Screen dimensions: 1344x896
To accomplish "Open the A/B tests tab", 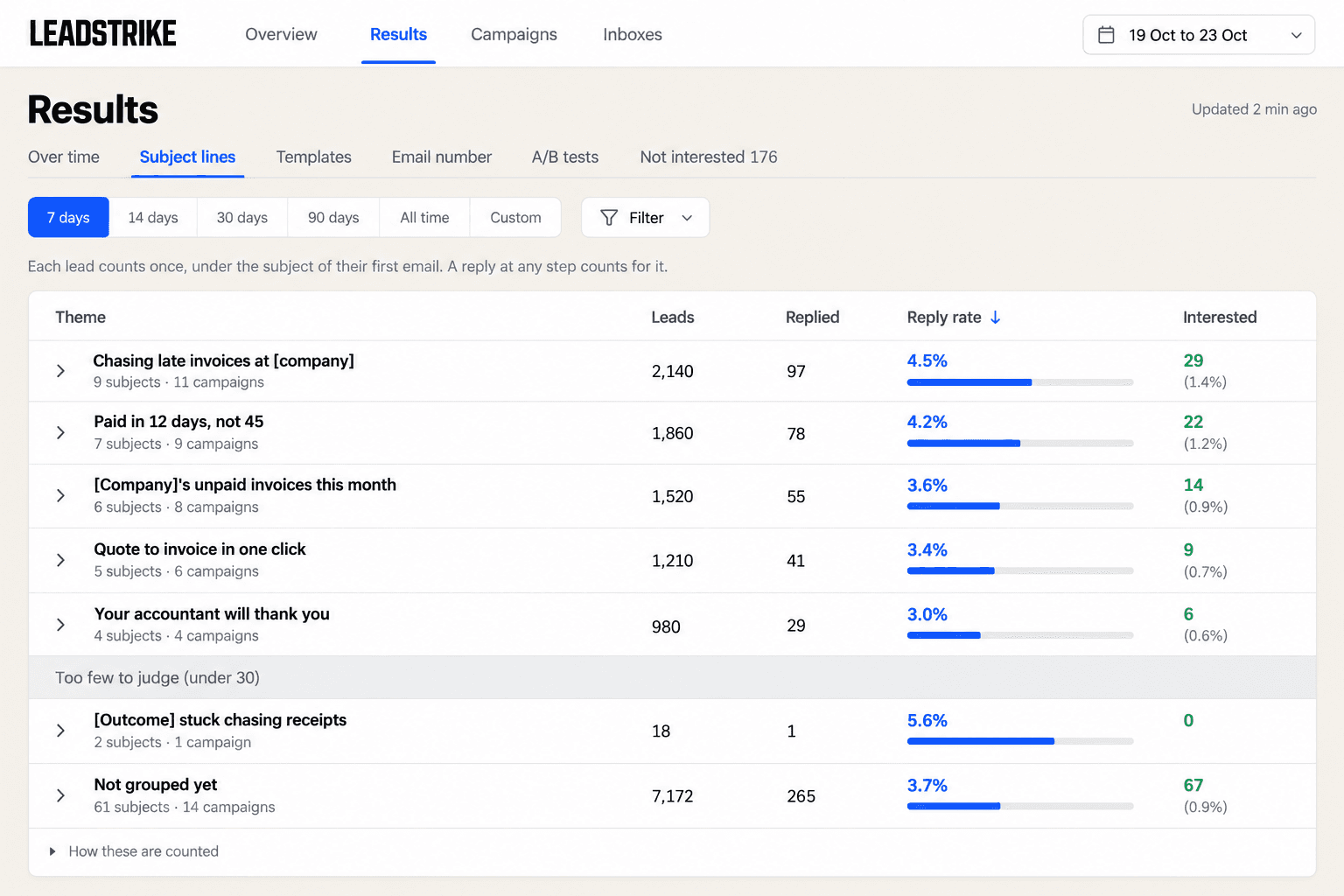I will coord(565,157).
